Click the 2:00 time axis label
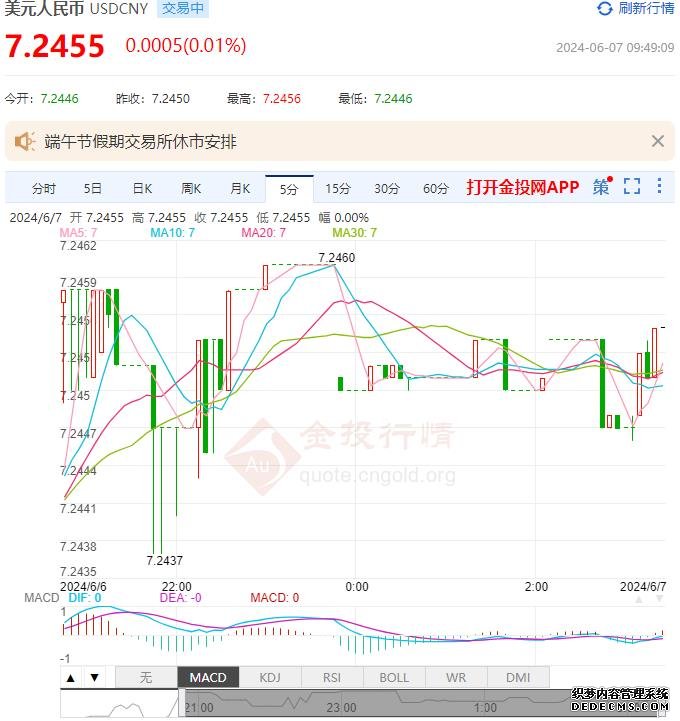The image size is (680, 721). pos(536,587)
